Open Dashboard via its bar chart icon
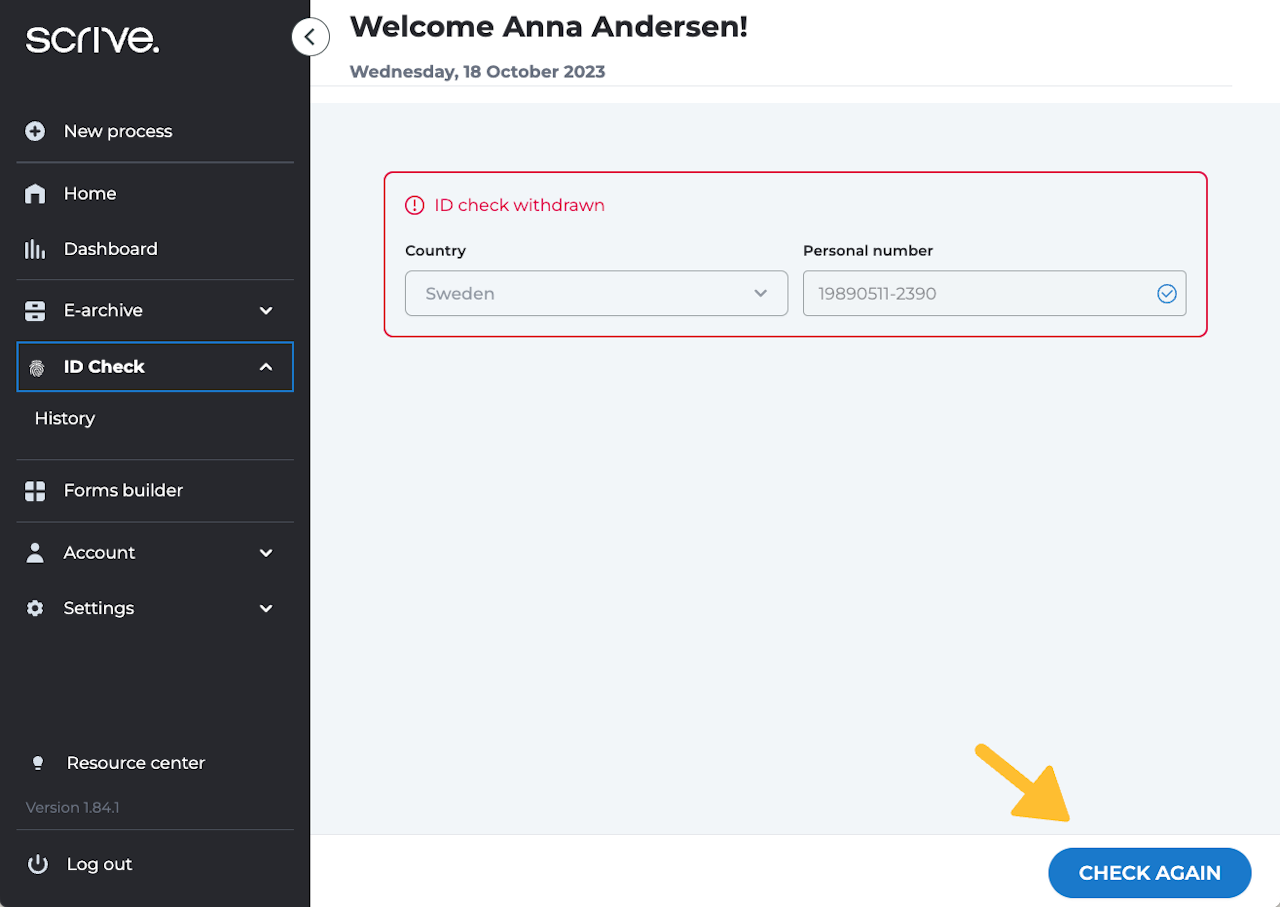This screenshot has height=907, width=1280. [35, 249]
